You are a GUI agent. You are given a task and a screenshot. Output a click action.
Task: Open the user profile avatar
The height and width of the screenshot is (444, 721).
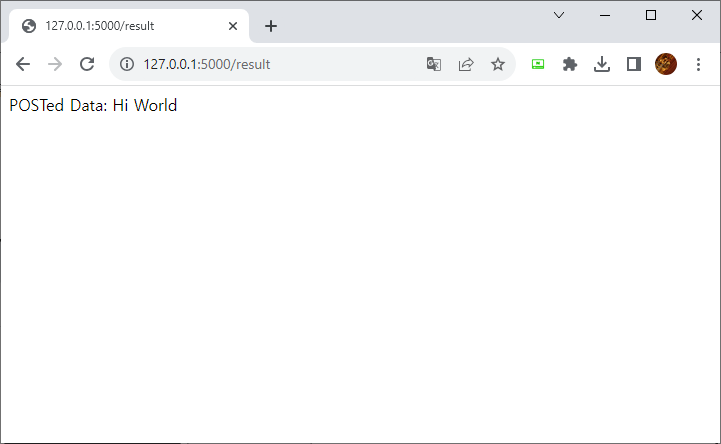point(666,64)
